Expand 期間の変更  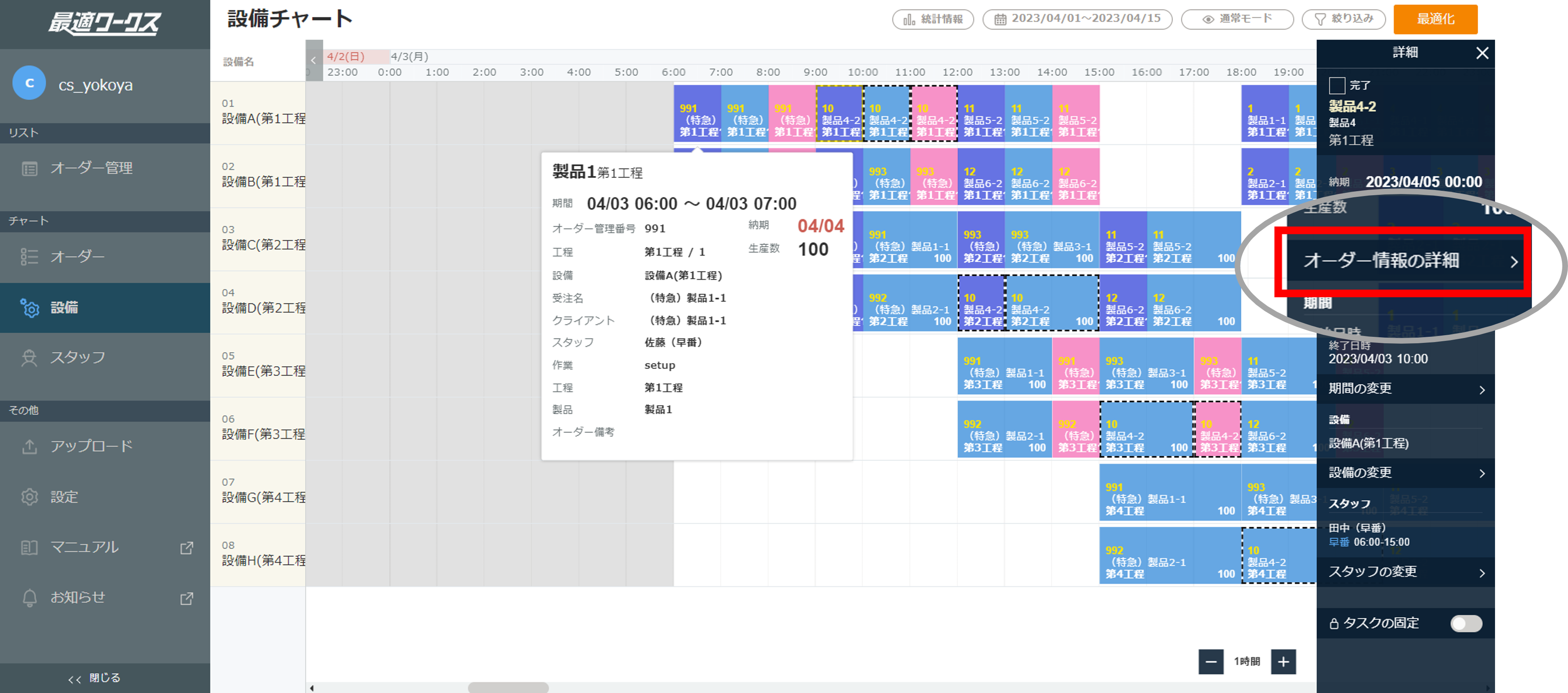(x=1406, y=388)
